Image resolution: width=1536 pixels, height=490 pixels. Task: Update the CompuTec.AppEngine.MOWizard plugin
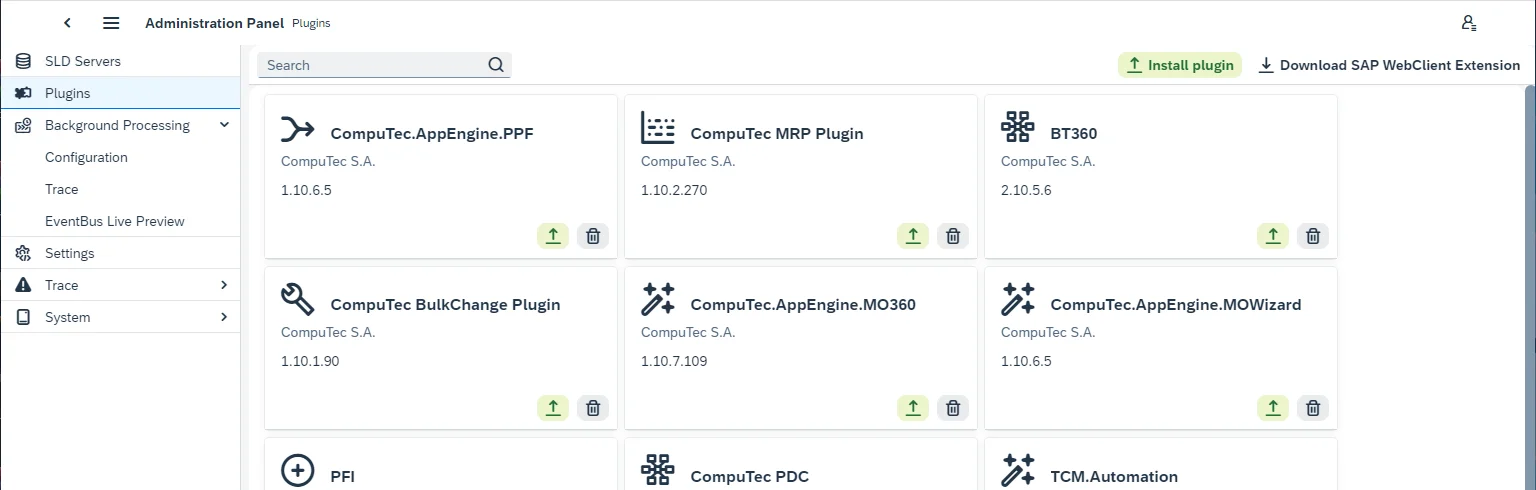pyautogui.click(x=1272, y=408)
